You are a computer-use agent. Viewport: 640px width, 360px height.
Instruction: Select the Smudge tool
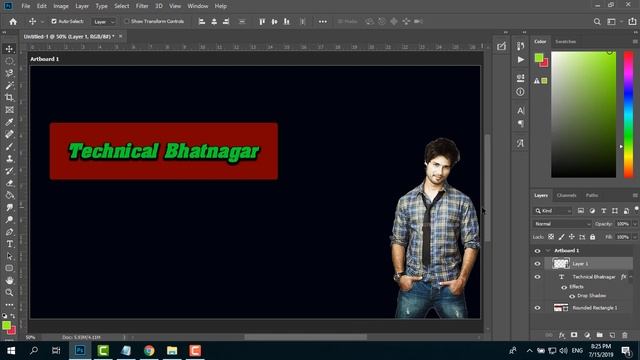(x=9, y=207)
